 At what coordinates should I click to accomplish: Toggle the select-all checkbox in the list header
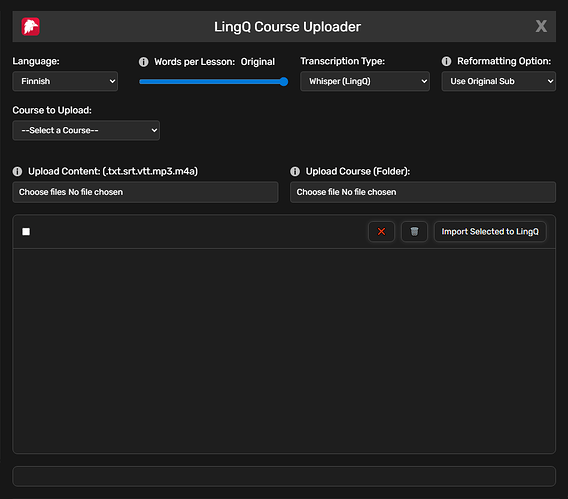pos(26,231)
